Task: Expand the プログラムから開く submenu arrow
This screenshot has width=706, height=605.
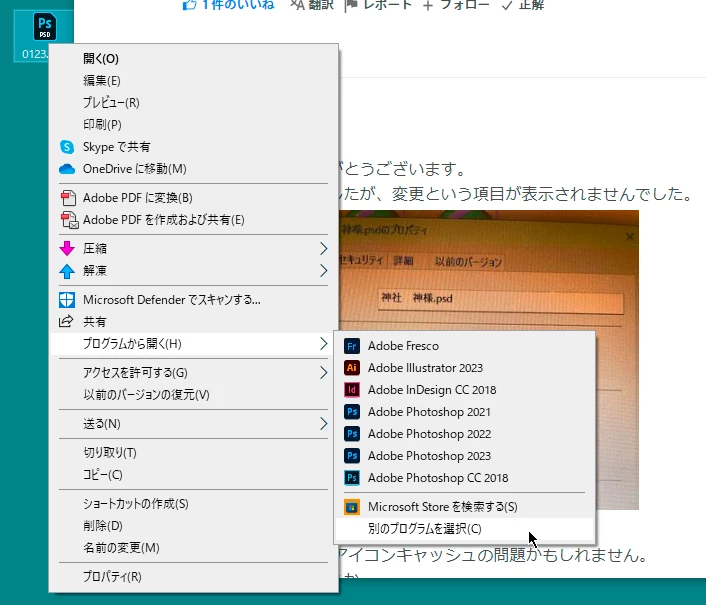Action: [x=323, y=344]
